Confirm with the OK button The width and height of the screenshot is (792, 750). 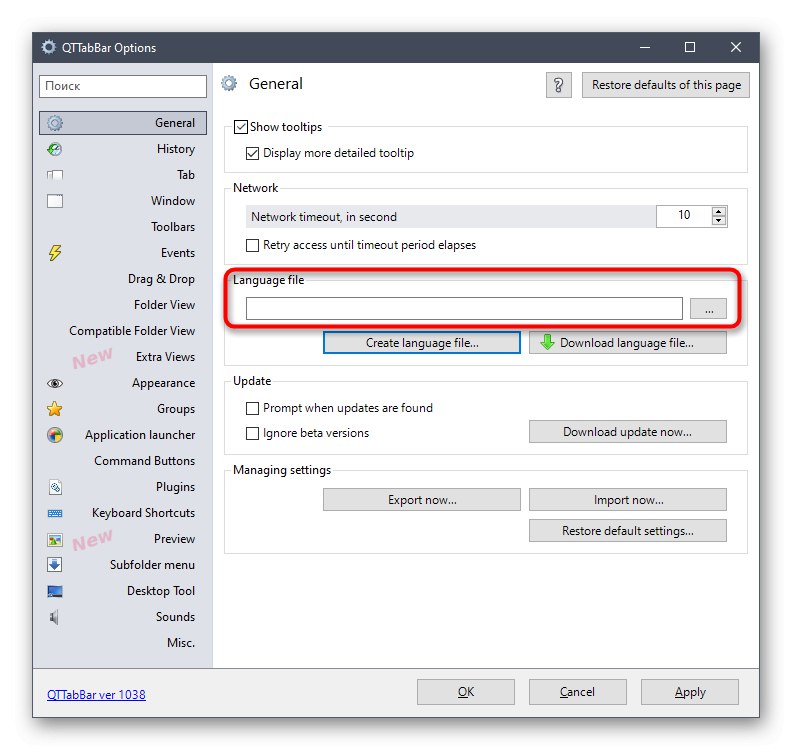466,692
